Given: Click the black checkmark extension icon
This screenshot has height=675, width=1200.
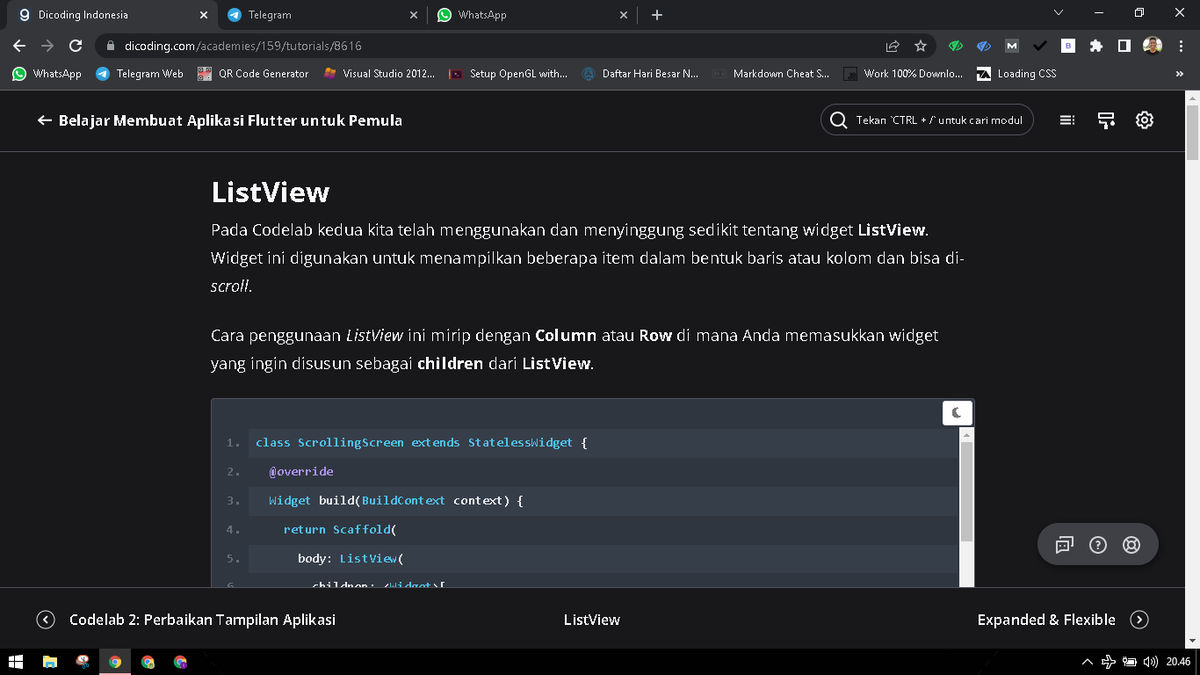Looking at the screenshot, I should (x=1040, y=46).
